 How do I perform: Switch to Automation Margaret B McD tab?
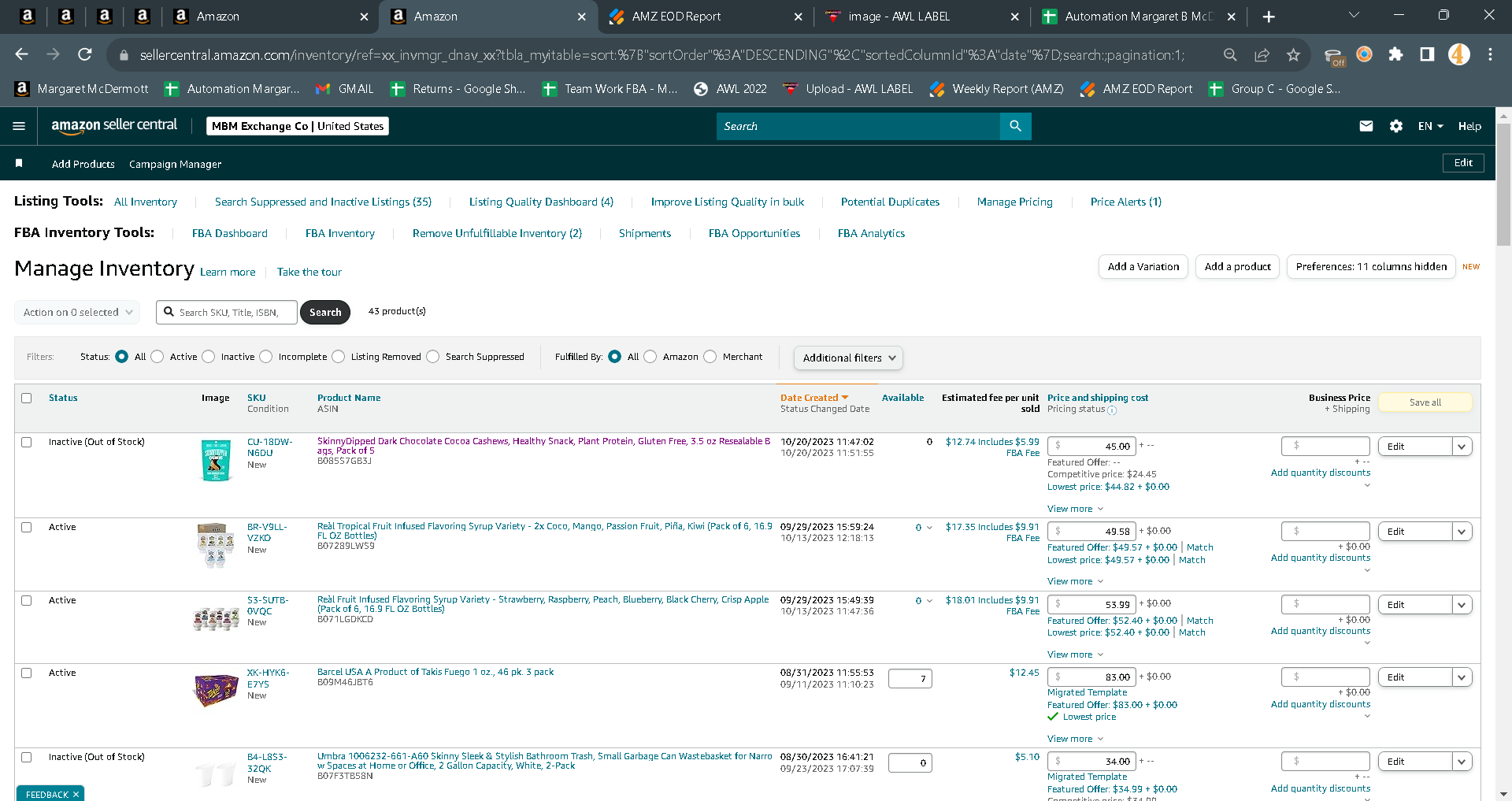(1138, 17)
